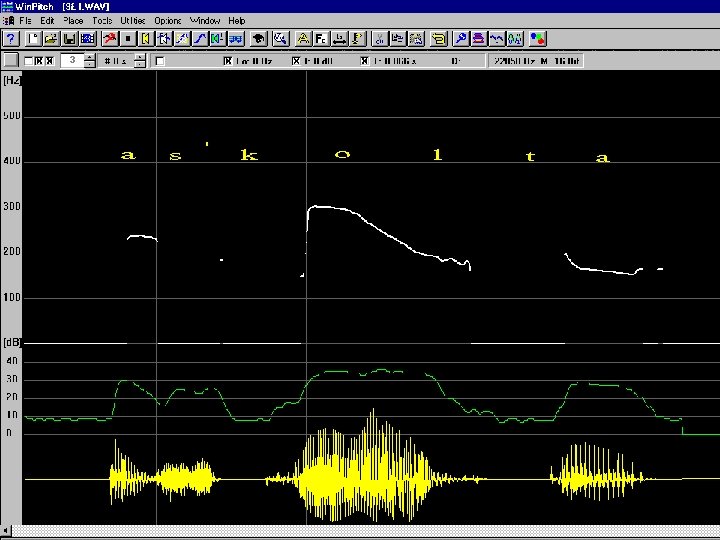Tick the empty checkbox after the second spinner
Image resolution: width=720 pixels, height=540 pixels.
[x=160, y=61]
